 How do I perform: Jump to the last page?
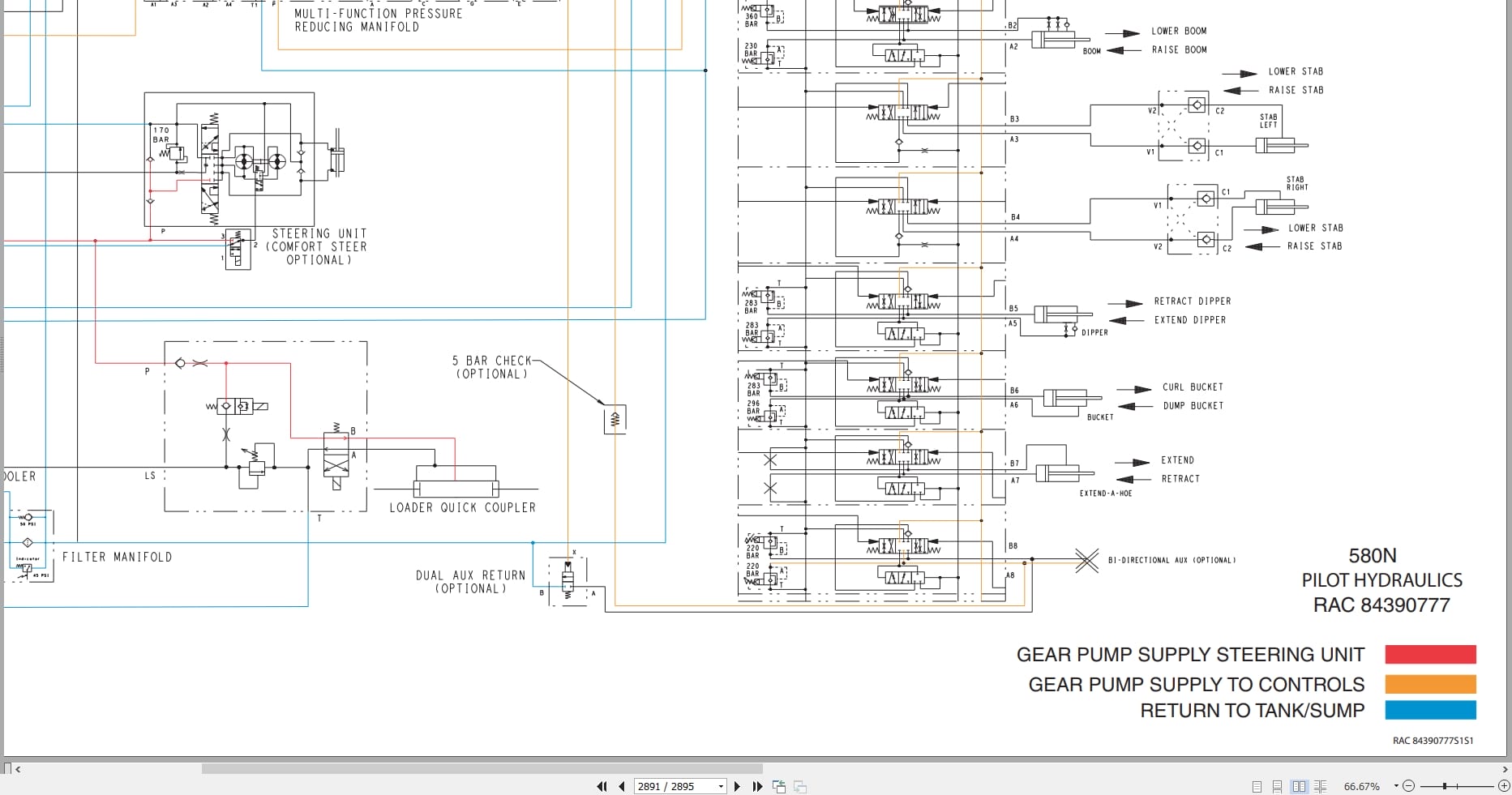(x=757, y=786)
